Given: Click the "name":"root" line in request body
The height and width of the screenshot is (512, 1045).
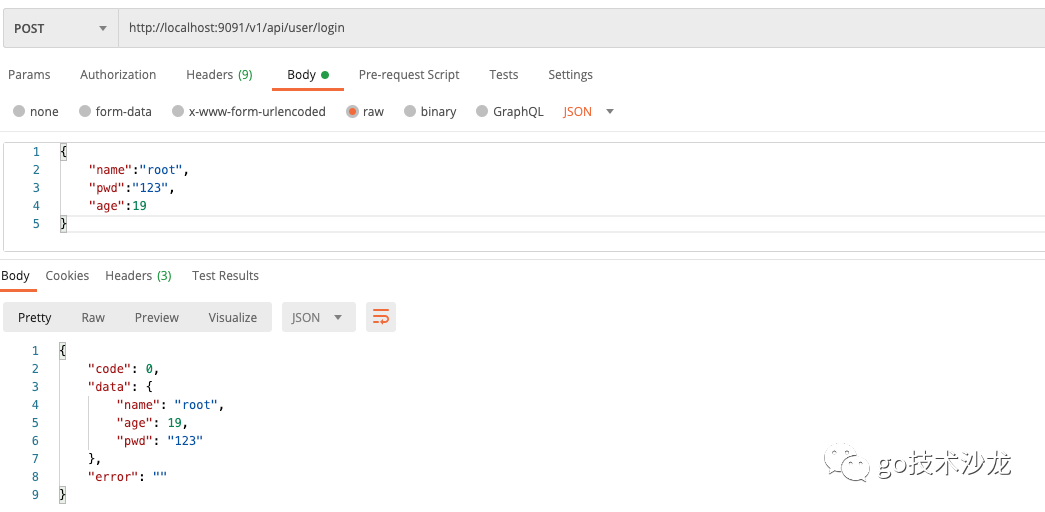Looking at the screenshot, I should [139, 170].
